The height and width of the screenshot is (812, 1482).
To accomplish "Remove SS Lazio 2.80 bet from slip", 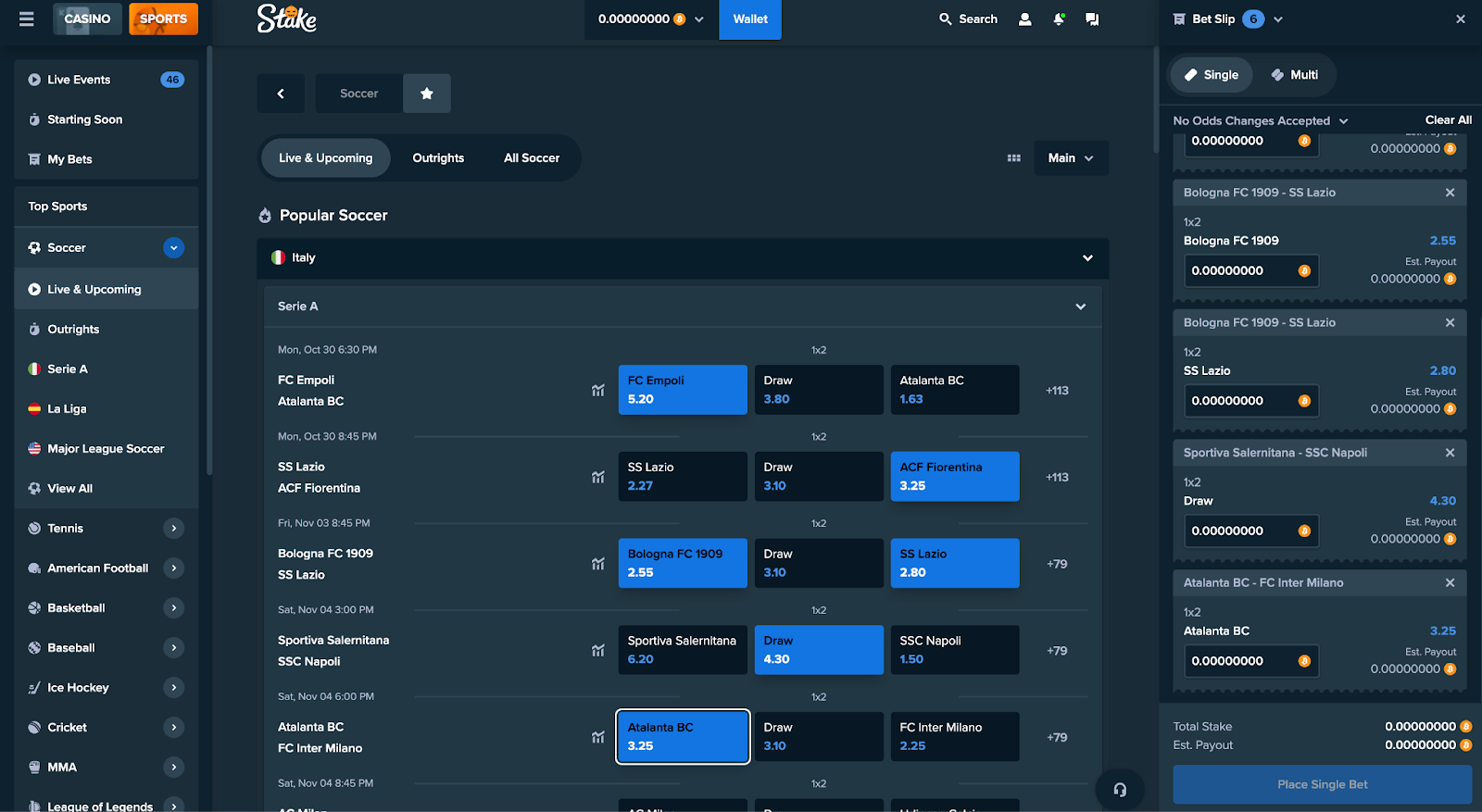I will point(1450,322).
